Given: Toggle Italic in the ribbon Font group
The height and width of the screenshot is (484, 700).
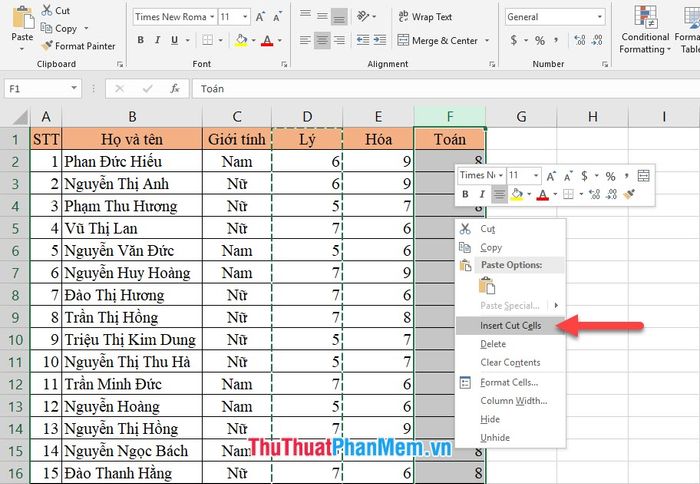Looking at the screenshot, I should 158,40.
